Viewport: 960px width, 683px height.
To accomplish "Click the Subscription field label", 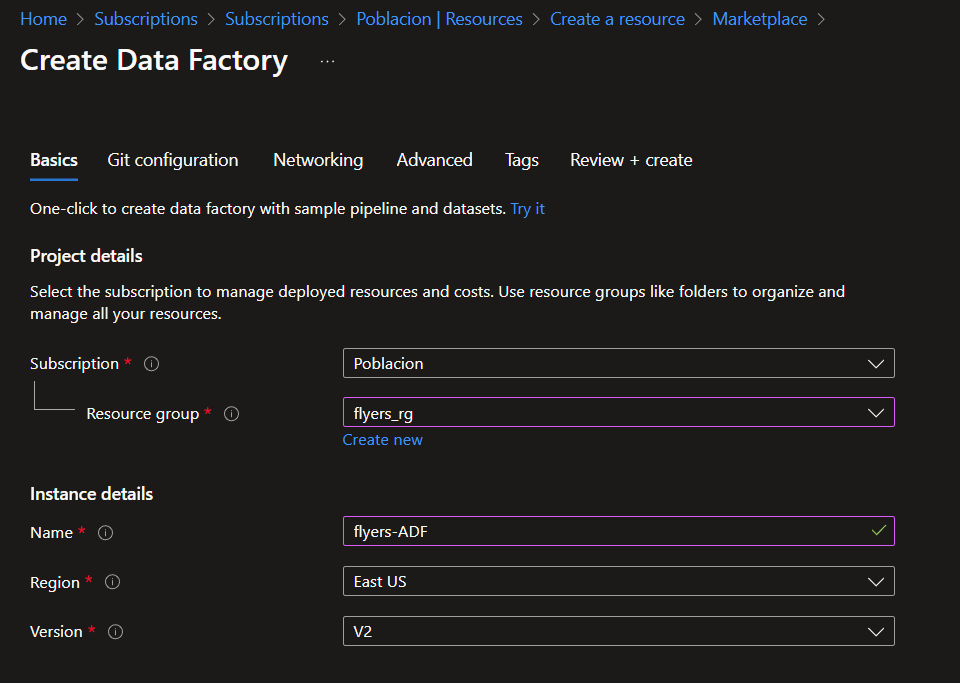I will (74, 364).
